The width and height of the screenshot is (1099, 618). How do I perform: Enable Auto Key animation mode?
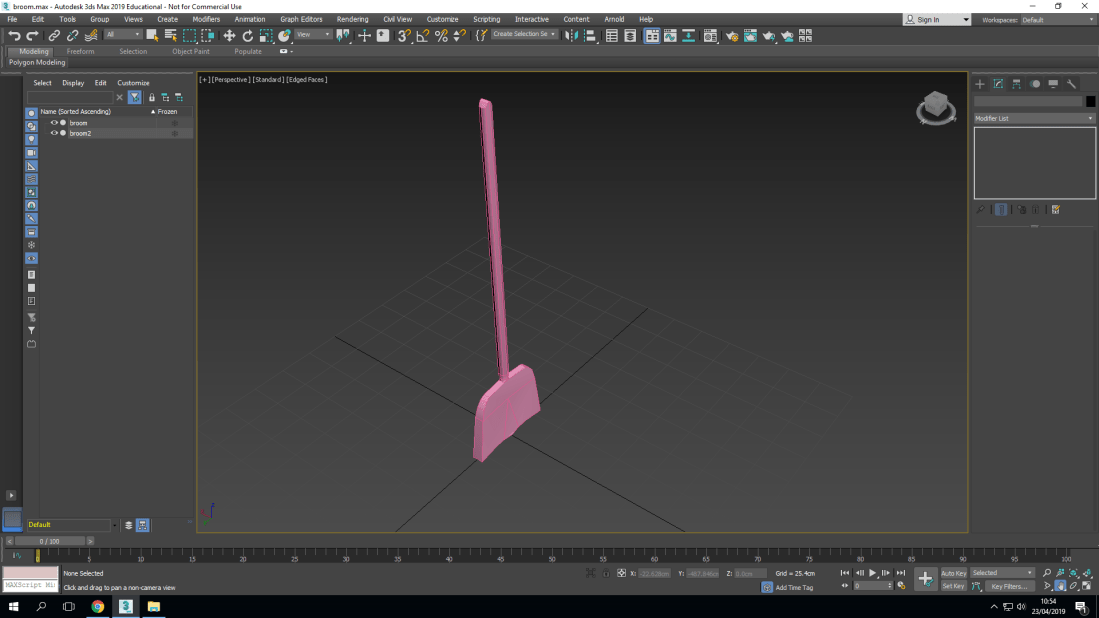(x=953, y=572)
